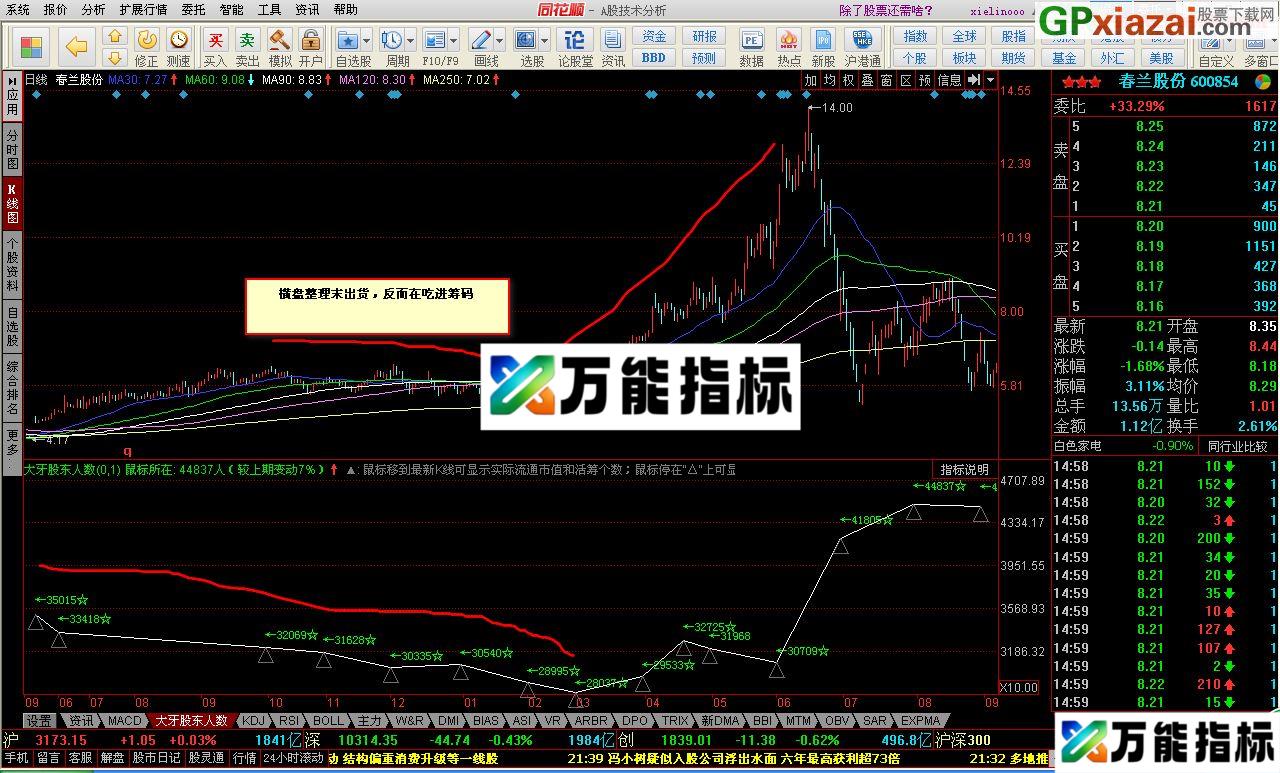Screen dimensions: 1280x773
Task: Toggle moving averages with the 均 button
Action: click(x=829, y=80)
